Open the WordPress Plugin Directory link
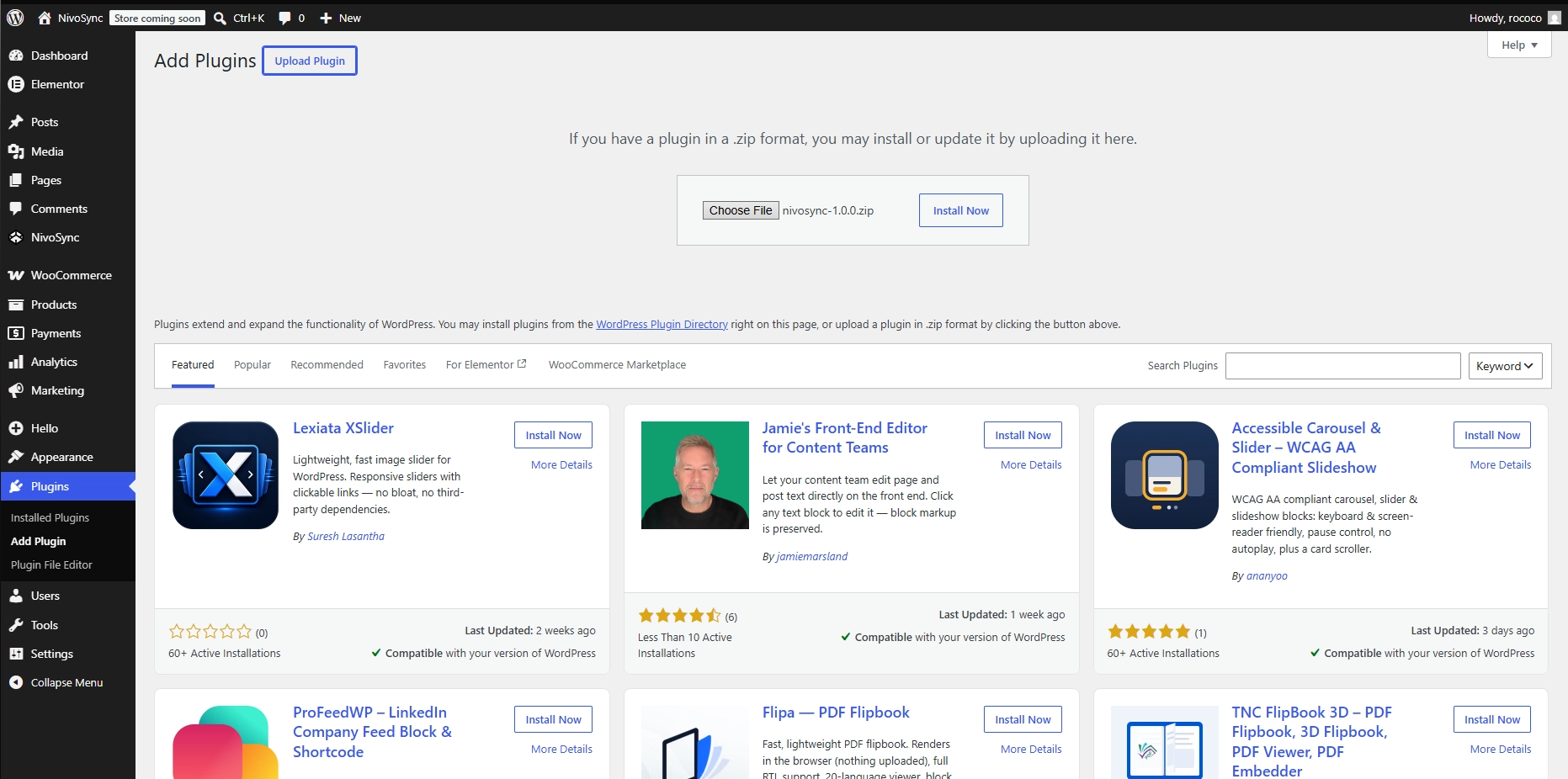1568x779 pixels. point(662,325)
